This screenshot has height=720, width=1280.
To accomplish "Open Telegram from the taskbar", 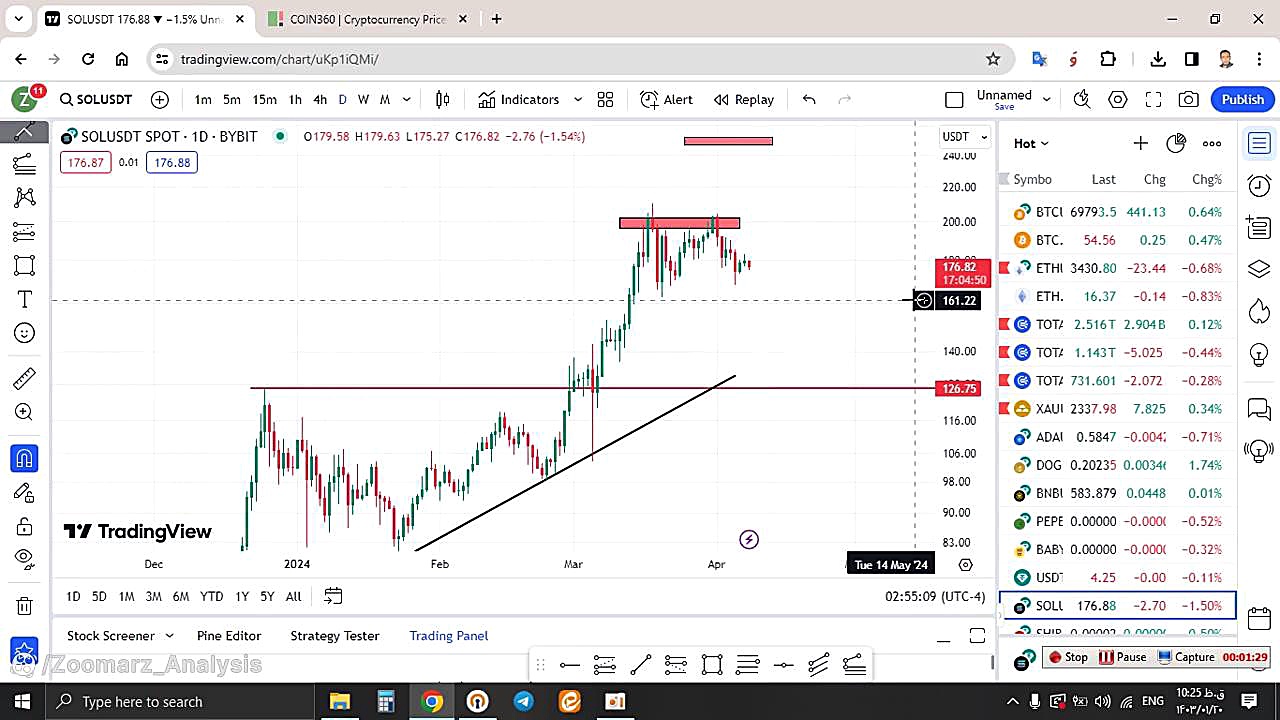I will click(x=524, y=701).
